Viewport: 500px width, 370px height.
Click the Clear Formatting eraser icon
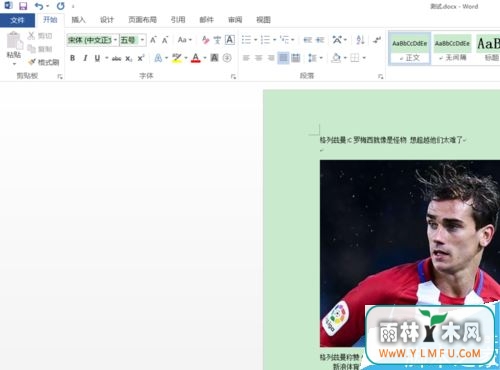pyautogui.click(x=205, y=40)
